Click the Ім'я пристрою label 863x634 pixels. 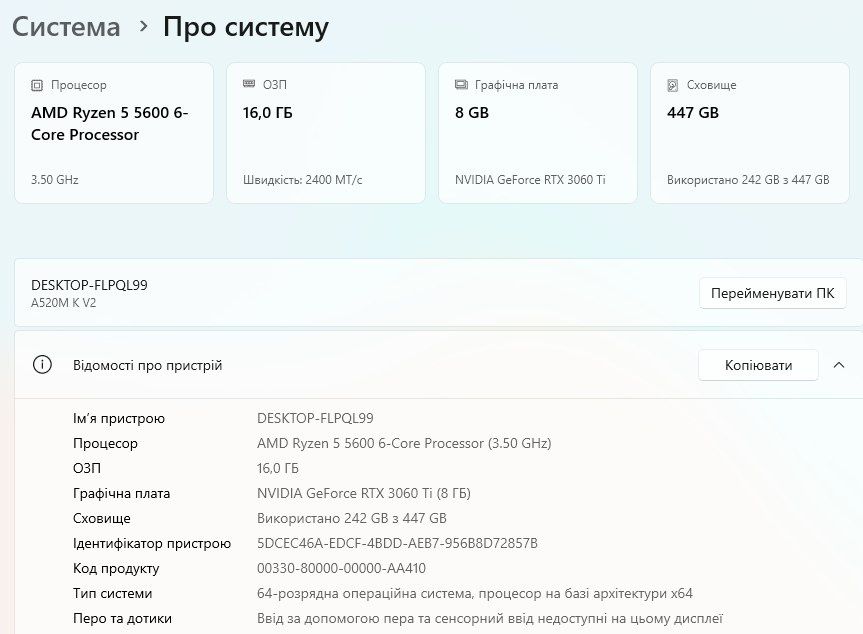(119, 419)
